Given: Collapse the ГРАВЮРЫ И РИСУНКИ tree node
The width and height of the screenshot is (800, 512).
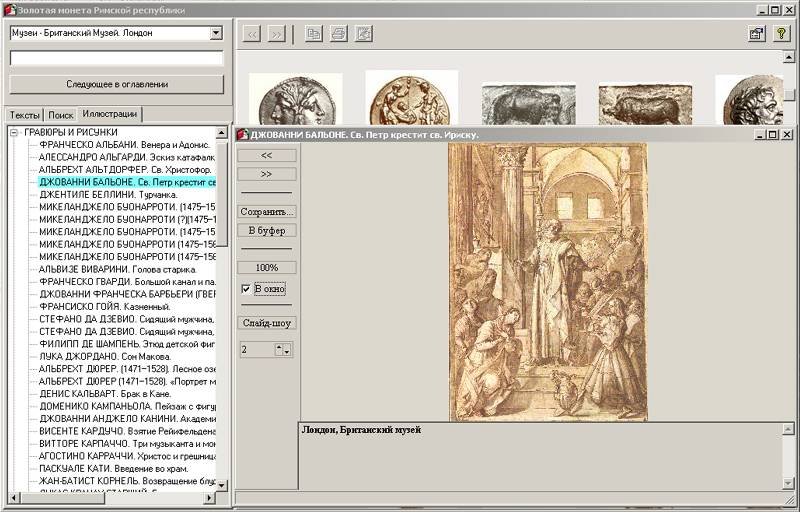Looking at the screenshot, I should click(14, 133).
